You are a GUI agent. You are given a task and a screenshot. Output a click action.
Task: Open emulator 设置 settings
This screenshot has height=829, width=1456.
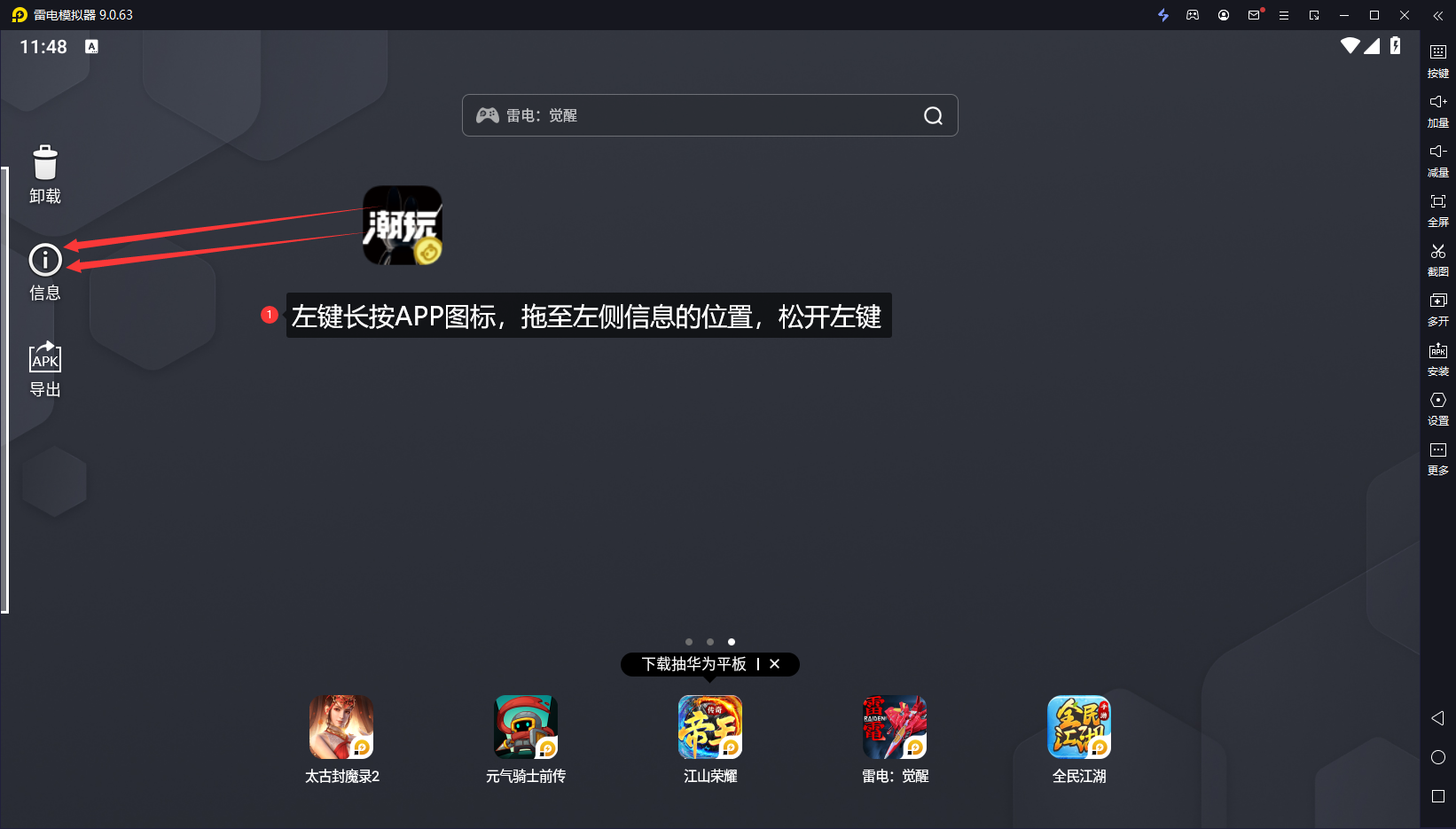pyautogui.click(x=1438, y=409)
